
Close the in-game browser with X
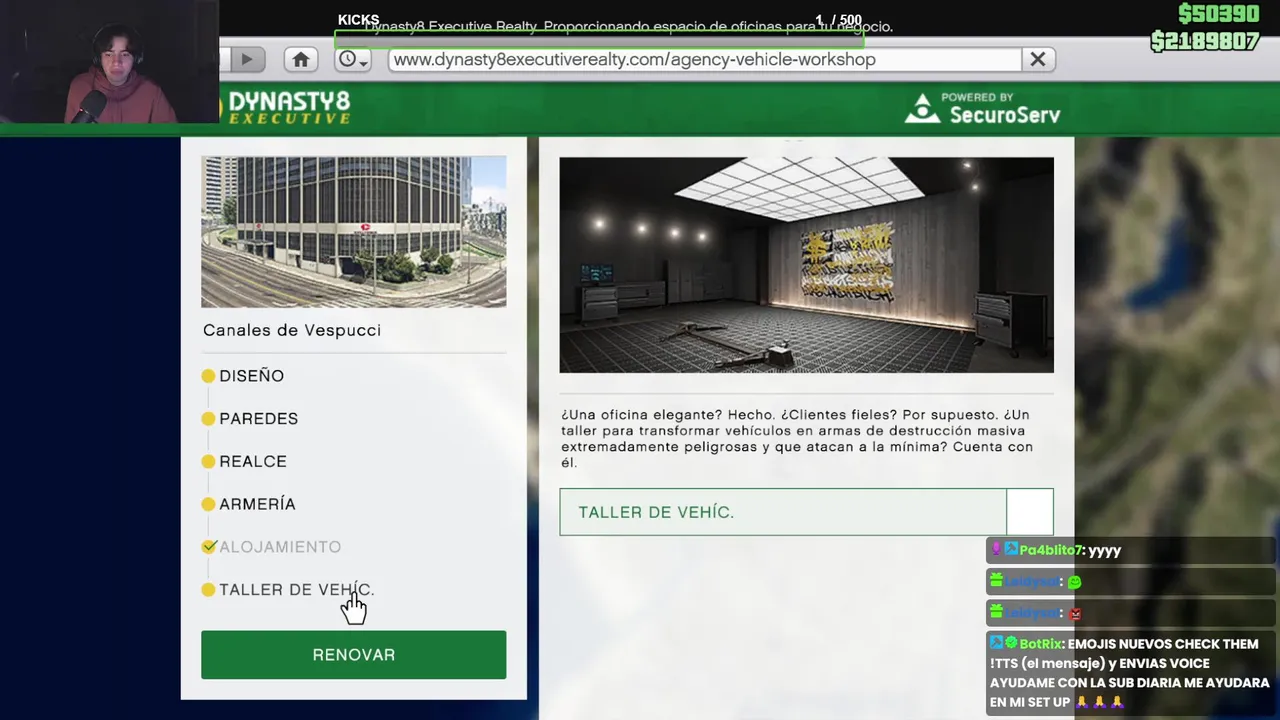(1038, 59)
